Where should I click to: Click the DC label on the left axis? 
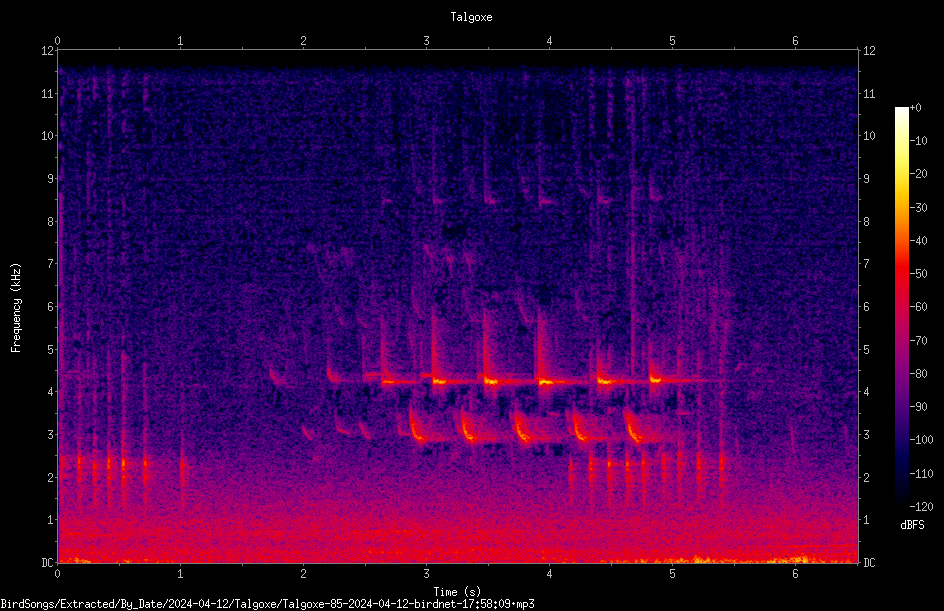point(48,563)
